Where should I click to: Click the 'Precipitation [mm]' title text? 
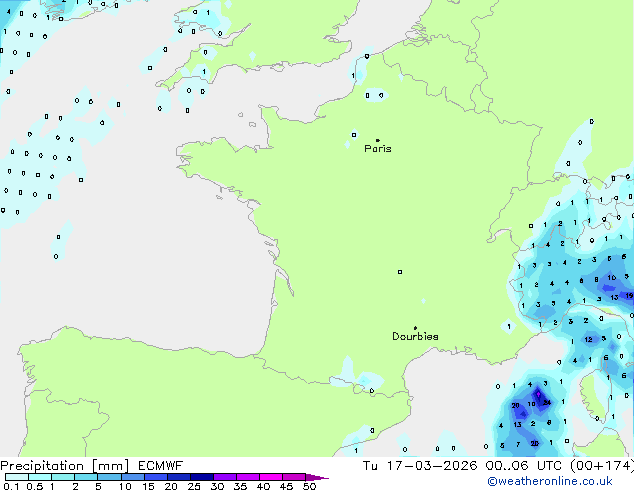tap(65, 466)
